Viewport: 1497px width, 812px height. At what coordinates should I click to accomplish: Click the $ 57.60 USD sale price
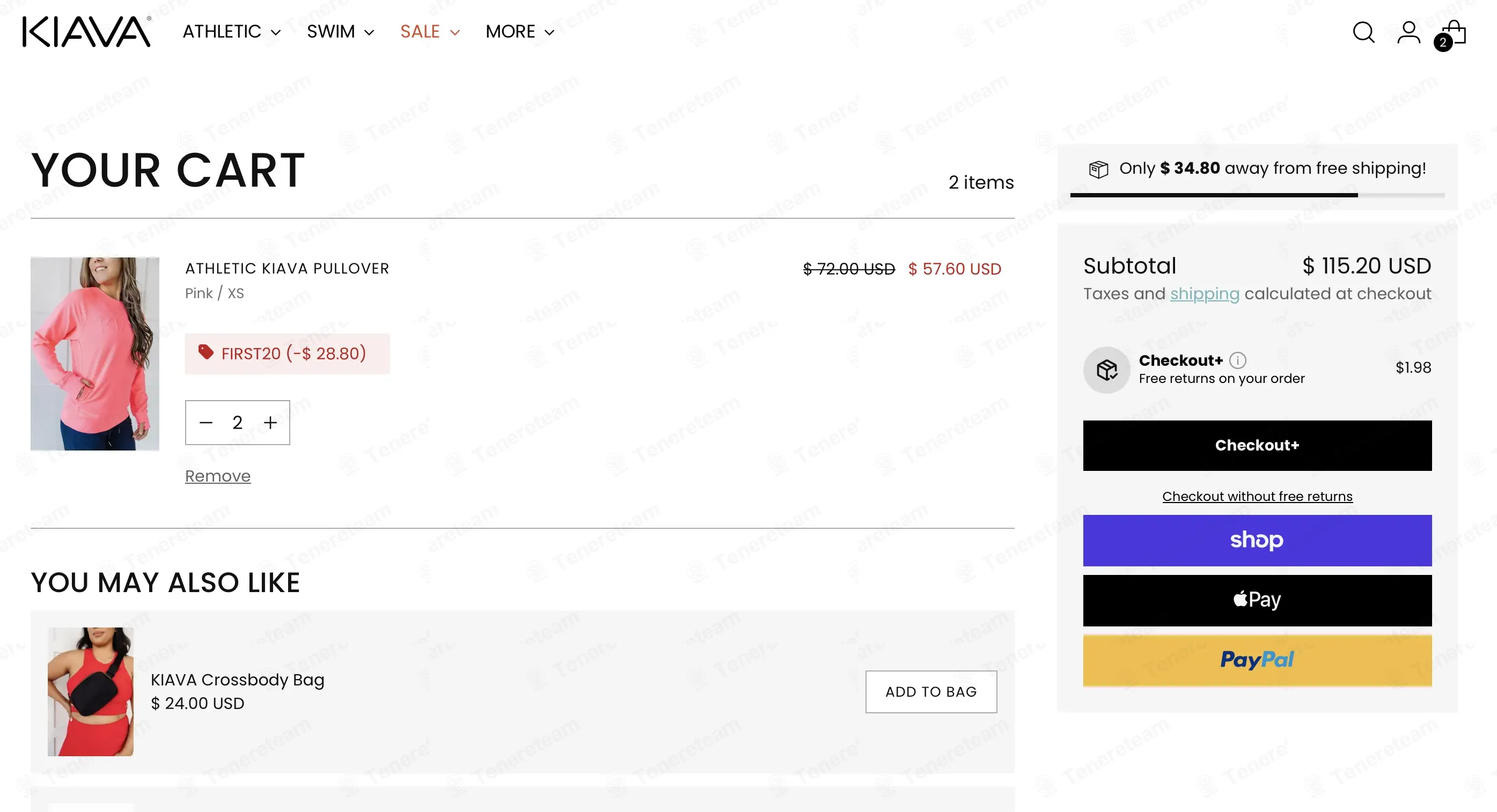955,269
